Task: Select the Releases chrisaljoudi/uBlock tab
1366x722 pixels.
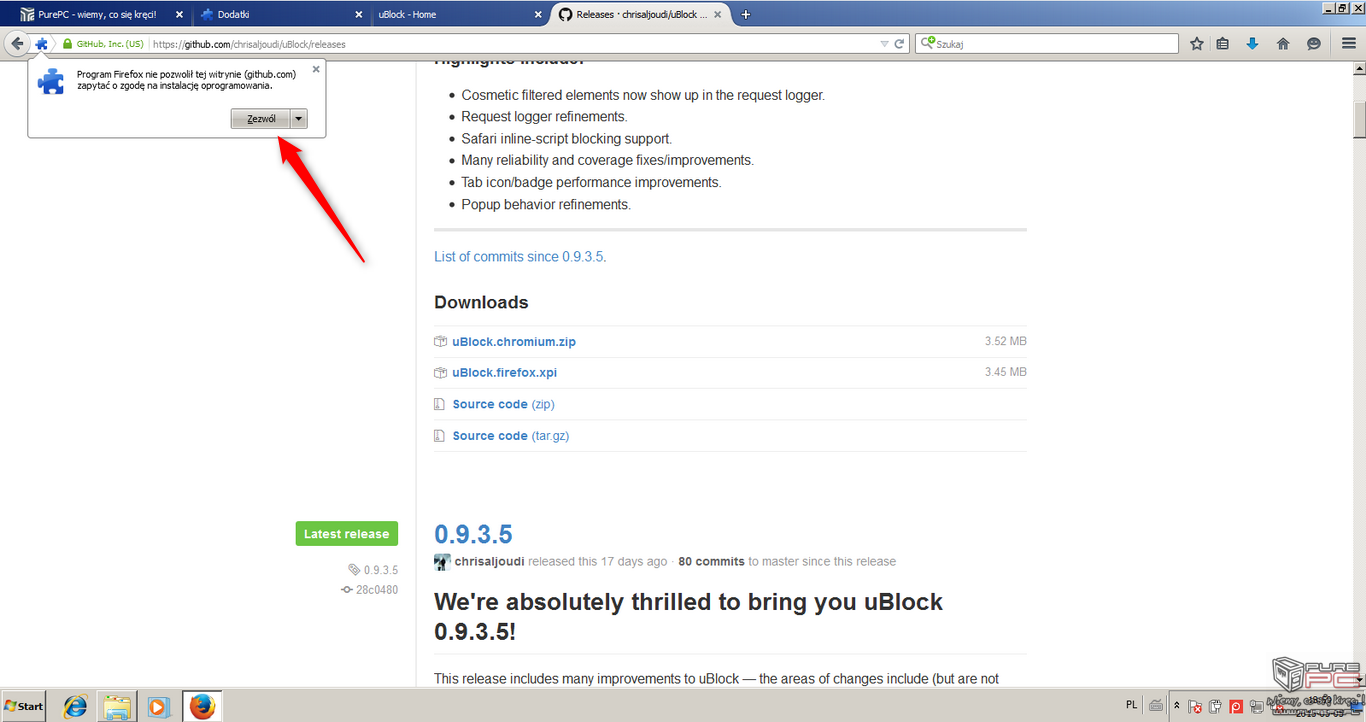Action: point(641,14)
